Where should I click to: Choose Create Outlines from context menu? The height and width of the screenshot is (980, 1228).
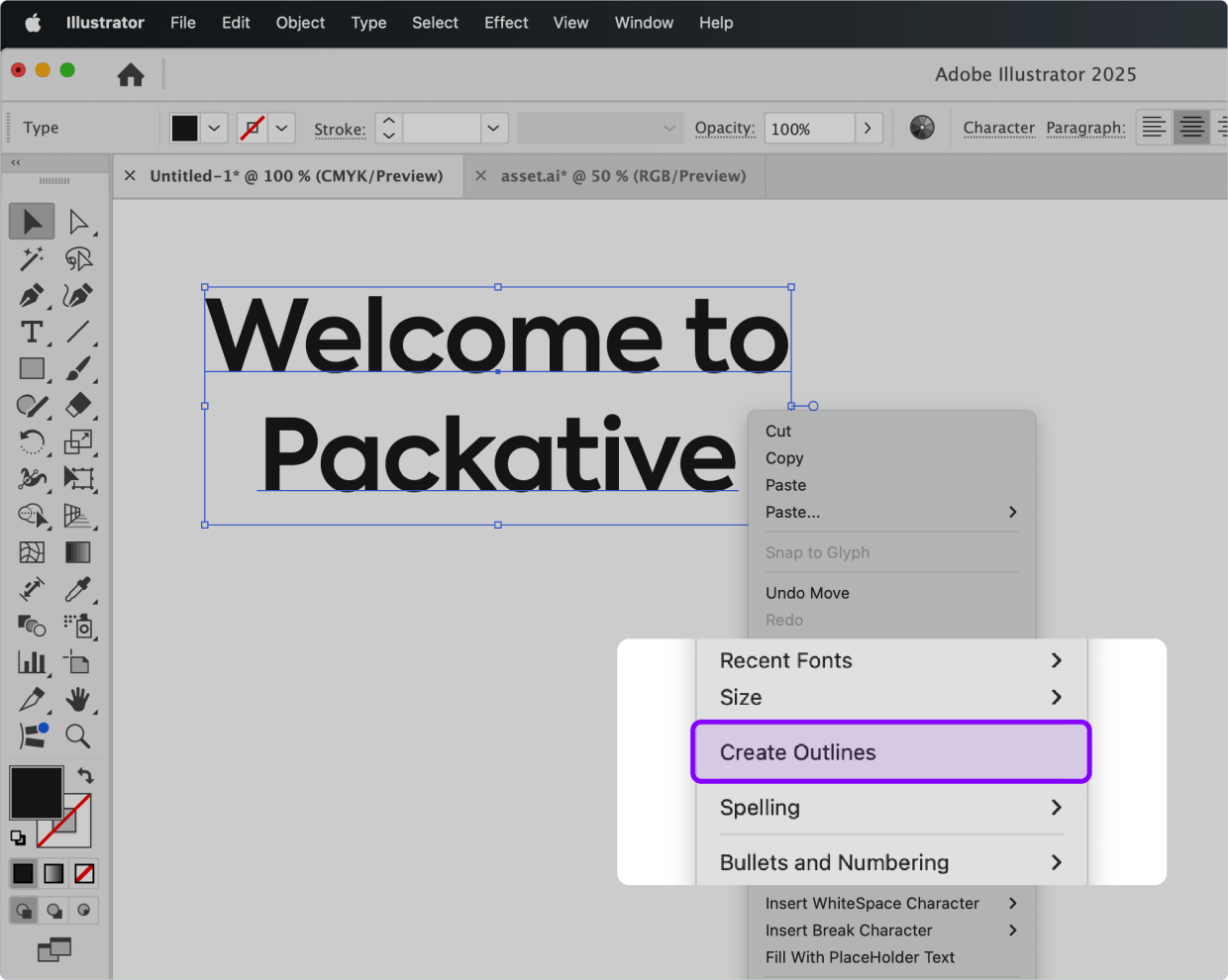click(890, 752)
